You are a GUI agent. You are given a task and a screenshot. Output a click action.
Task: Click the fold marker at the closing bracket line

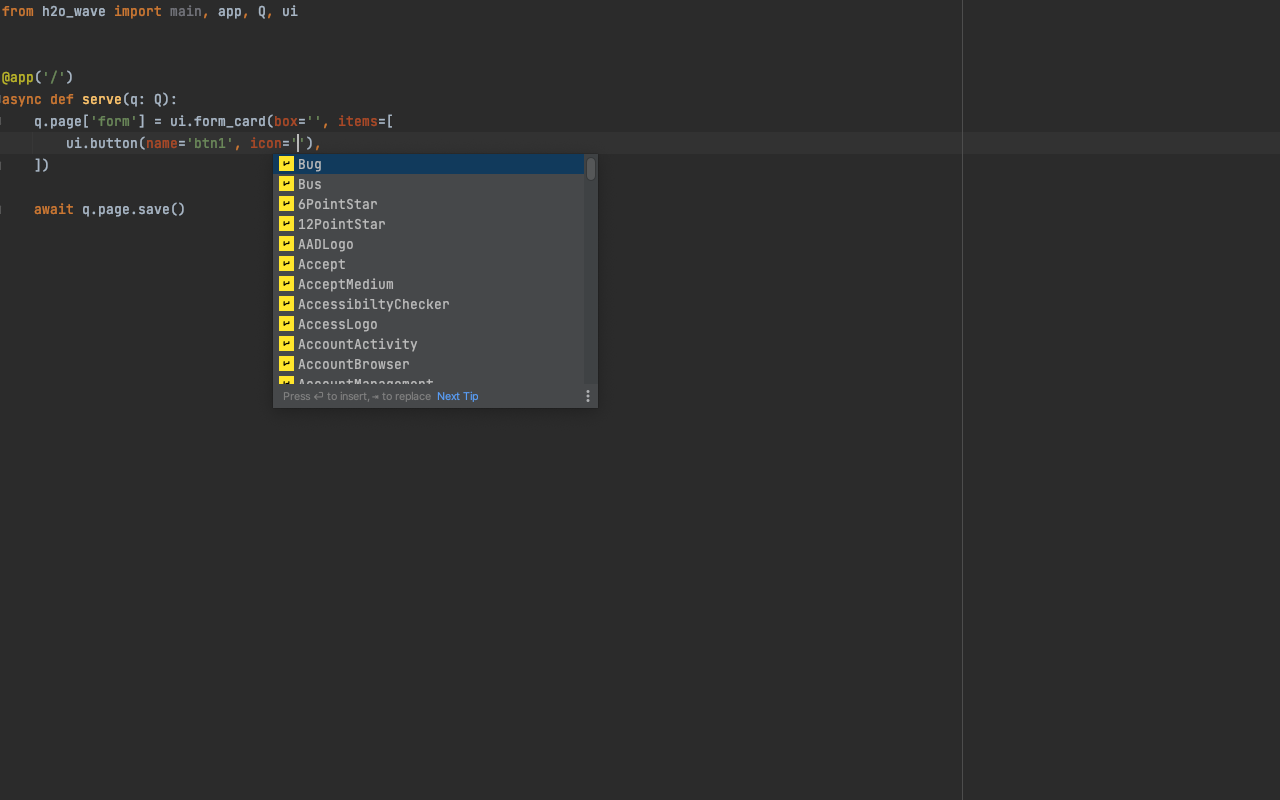[2, 165]
